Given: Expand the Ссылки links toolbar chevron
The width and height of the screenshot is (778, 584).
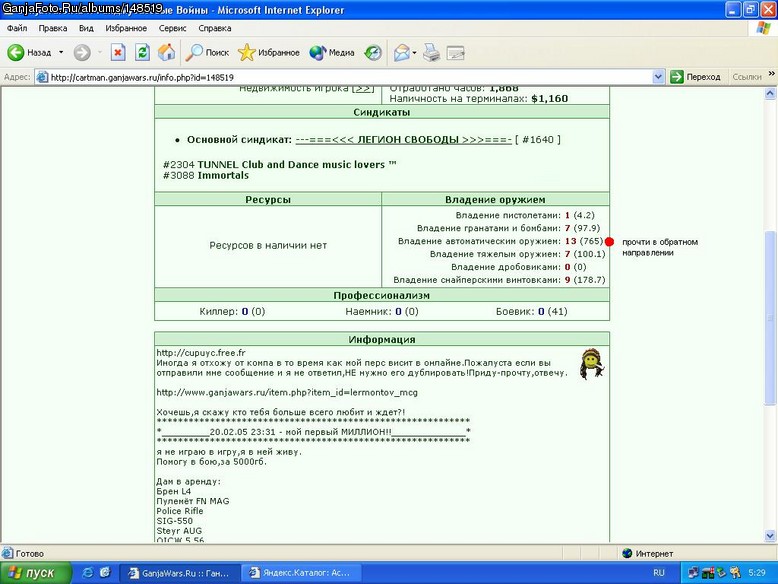Looking at the screenshot, I should point(772,74).
